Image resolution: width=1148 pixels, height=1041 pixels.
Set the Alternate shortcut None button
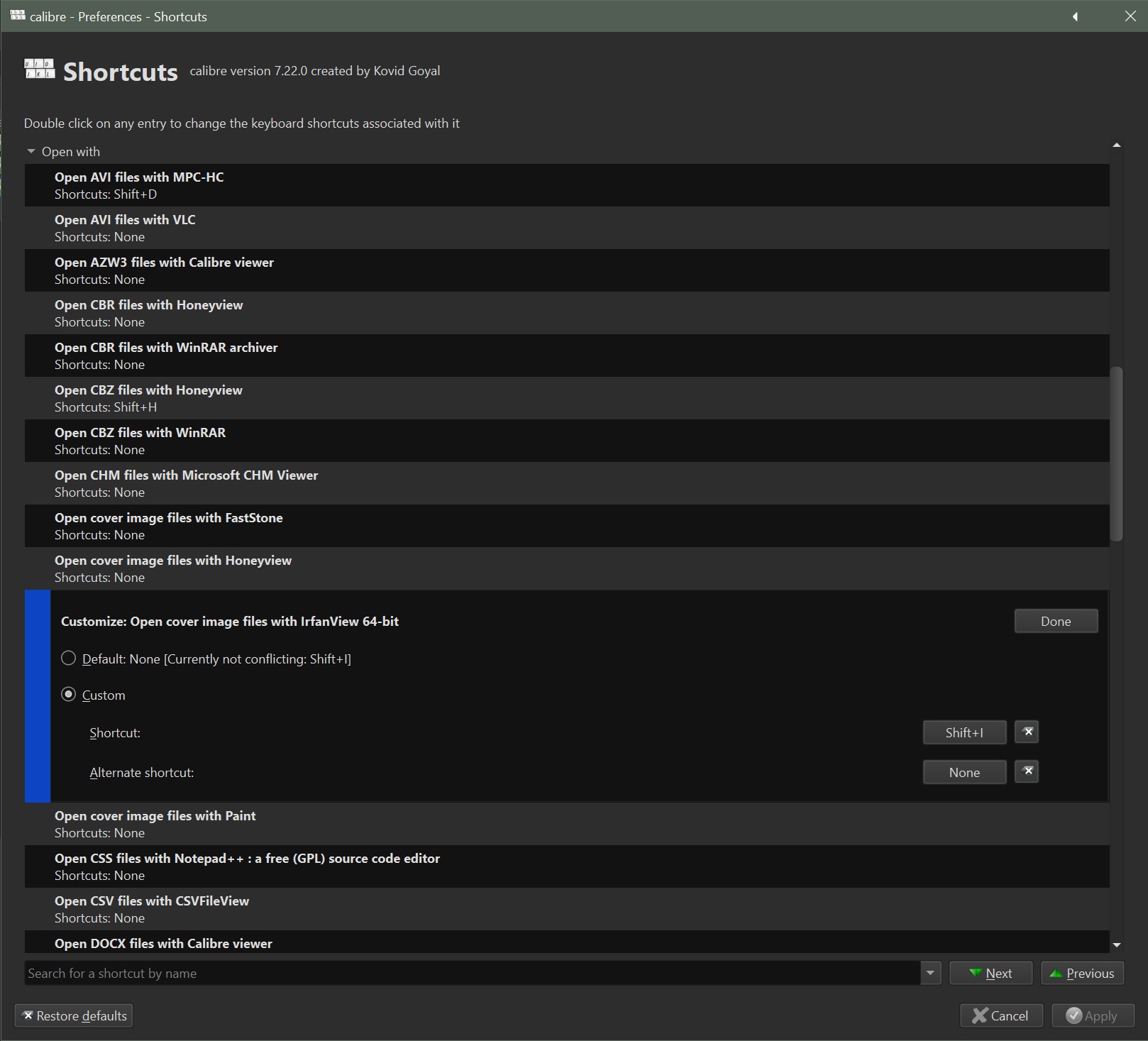click(964, 772)
